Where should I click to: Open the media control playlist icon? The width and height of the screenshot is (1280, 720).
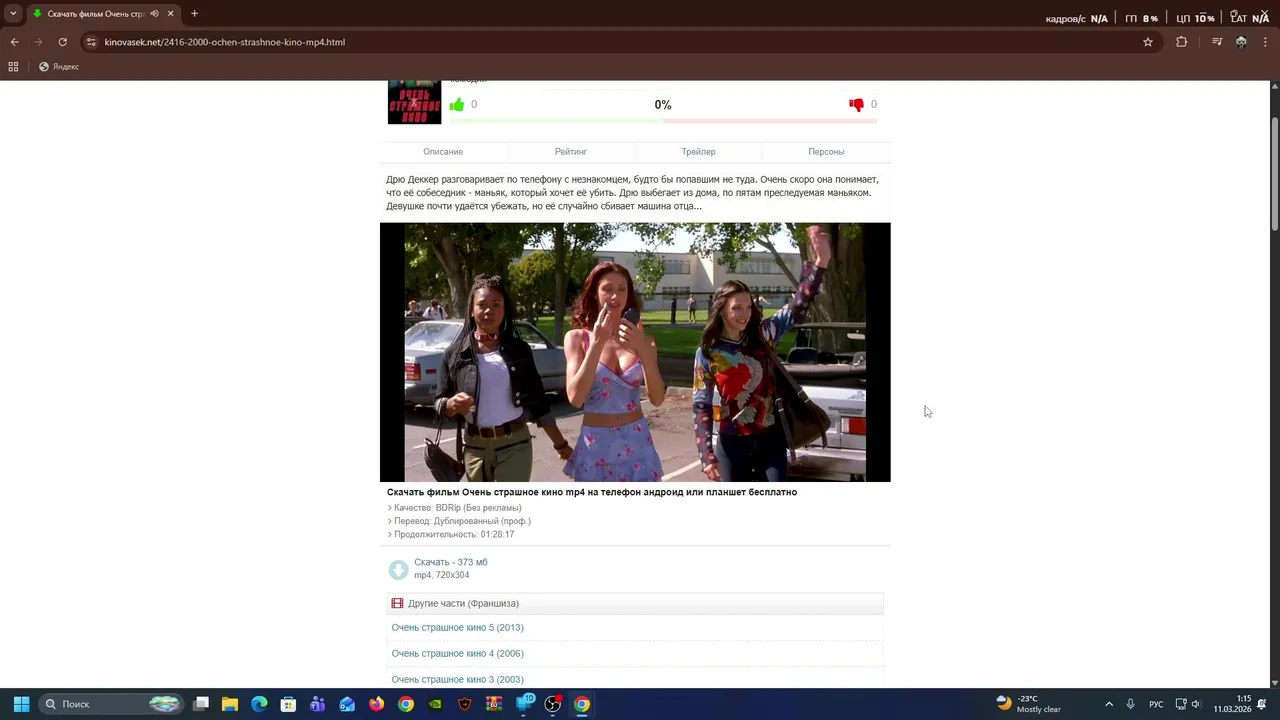pos(1217,42)
